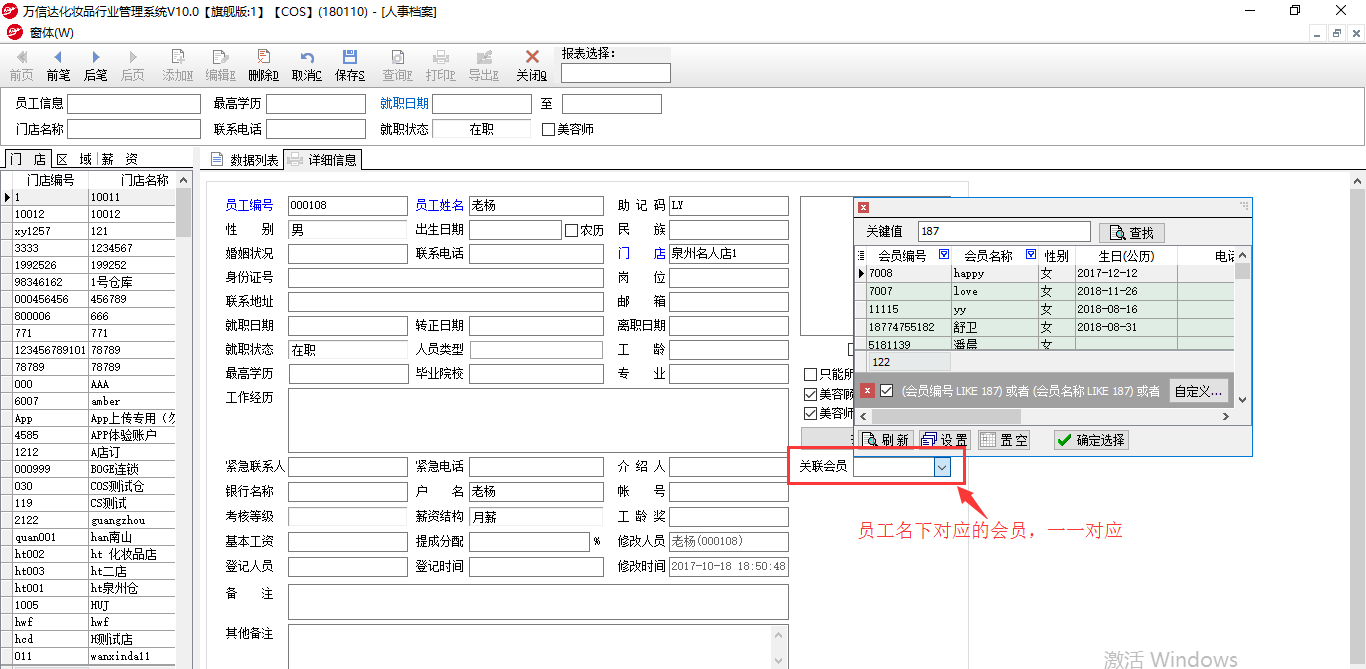Click the down arrow of popup vertical scrollbar
Image resolution: width=1366 pixels, height=669 pixels.
pyautogui.click(x=1243, y=400)
